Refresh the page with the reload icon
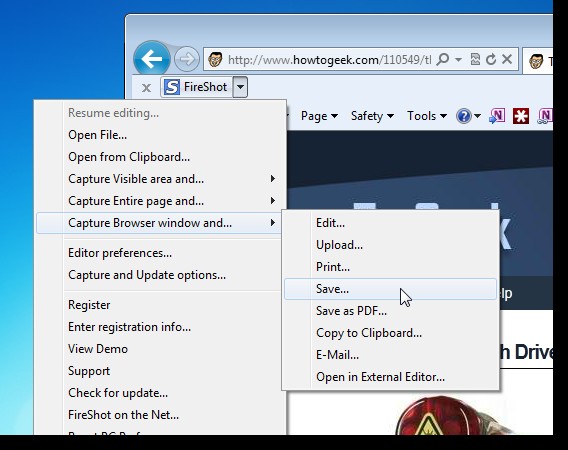The width and height of the screenshot is (568, 450). point(491,59)
